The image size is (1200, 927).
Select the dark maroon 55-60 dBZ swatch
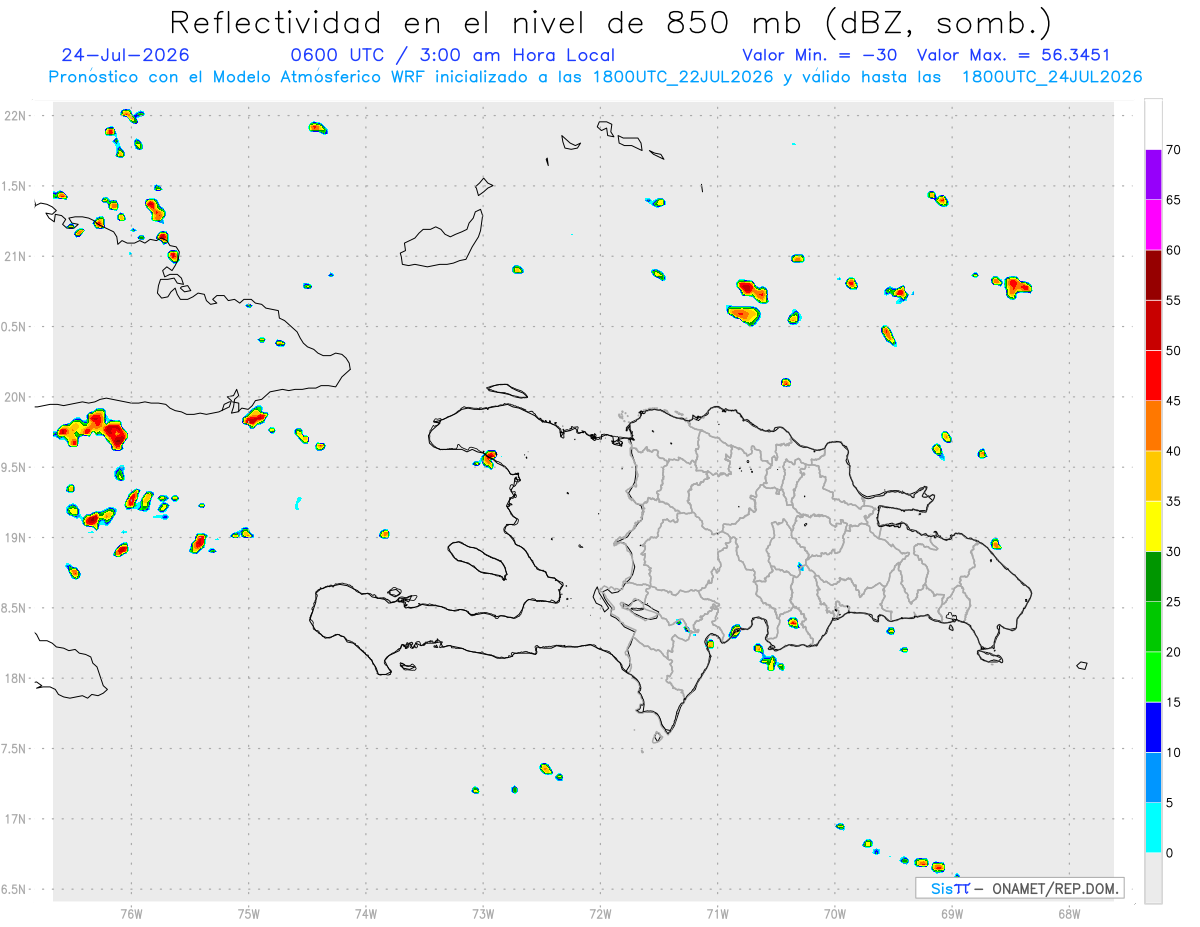coord(1153,275)
